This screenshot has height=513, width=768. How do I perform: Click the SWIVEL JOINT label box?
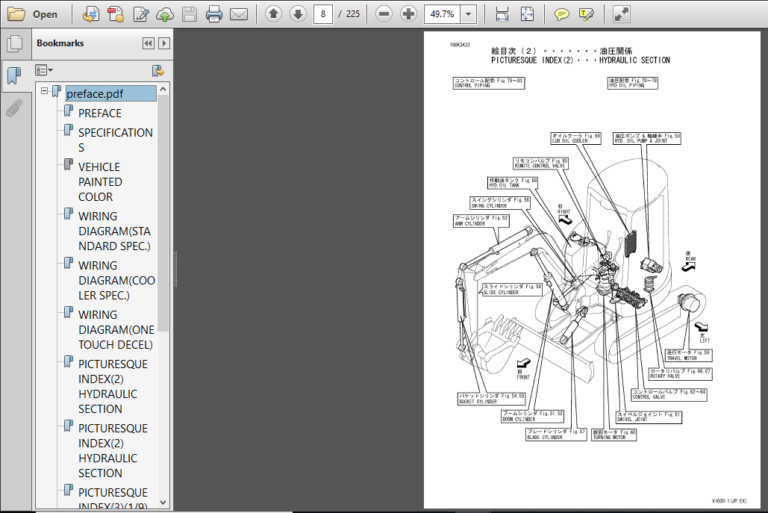pos(648,417)
